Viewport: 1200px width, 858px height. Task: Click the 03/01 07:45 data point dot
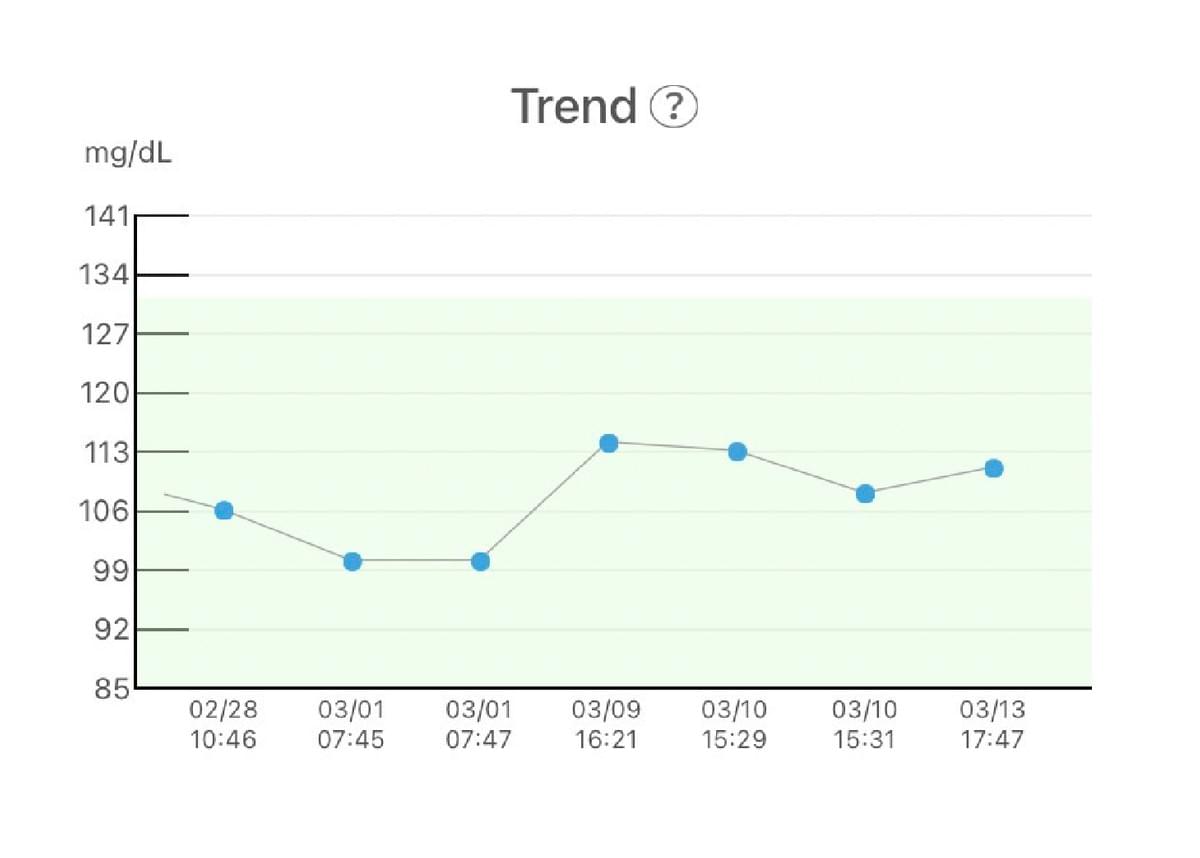point(352,561)
